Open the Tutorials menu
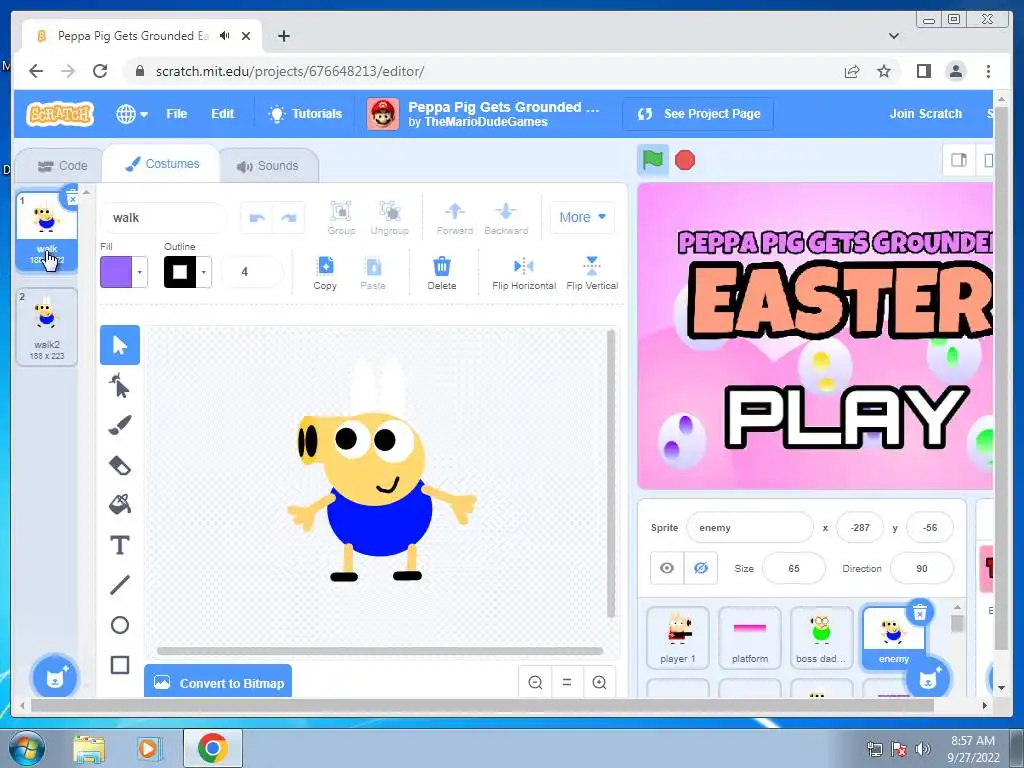This screenshot has height=768, width=1024. tap(305, 114)
